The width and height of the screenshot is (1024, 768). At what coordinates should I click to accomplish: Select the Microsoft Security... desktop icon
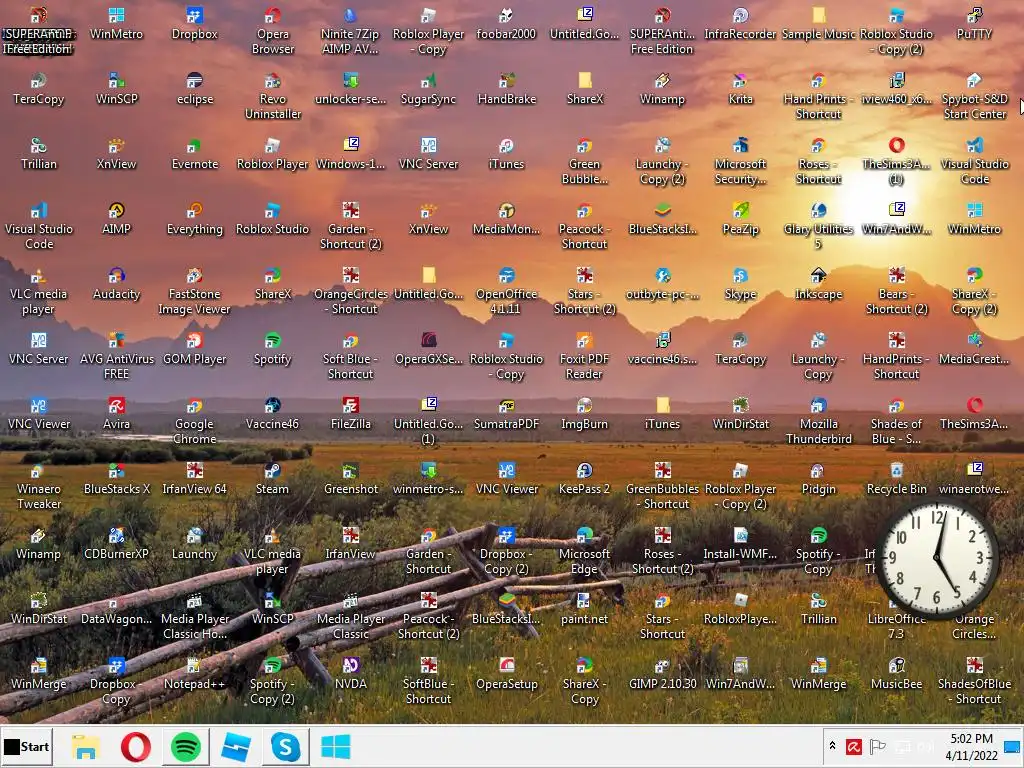[740, 161]
